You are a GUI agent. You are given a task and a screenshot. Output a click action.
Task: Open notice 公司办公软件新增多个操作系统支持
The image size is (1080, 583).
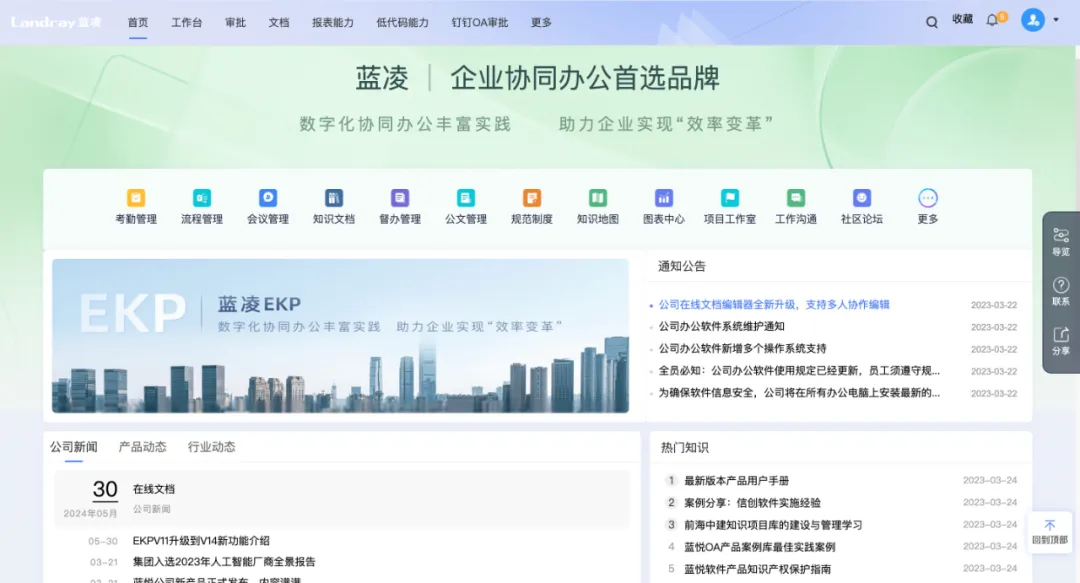point(742,349)
